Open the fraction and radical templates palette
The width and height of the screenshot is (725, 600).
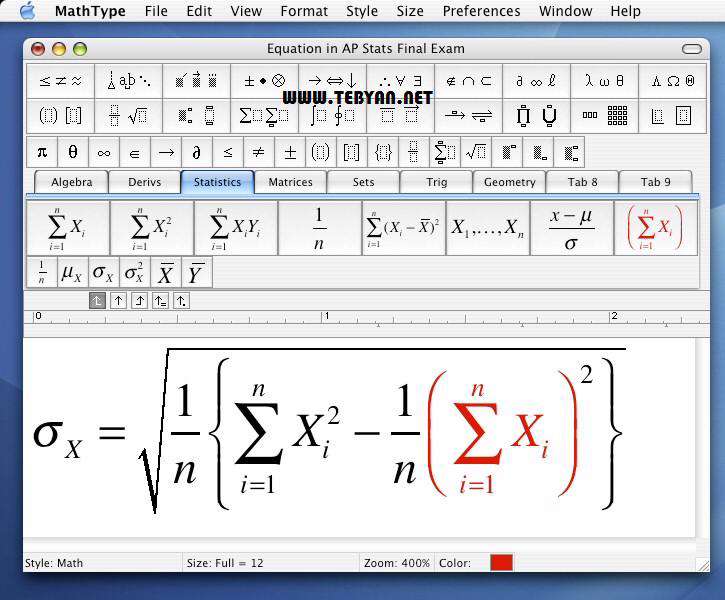pyautogui.click(x=129, y=116)
